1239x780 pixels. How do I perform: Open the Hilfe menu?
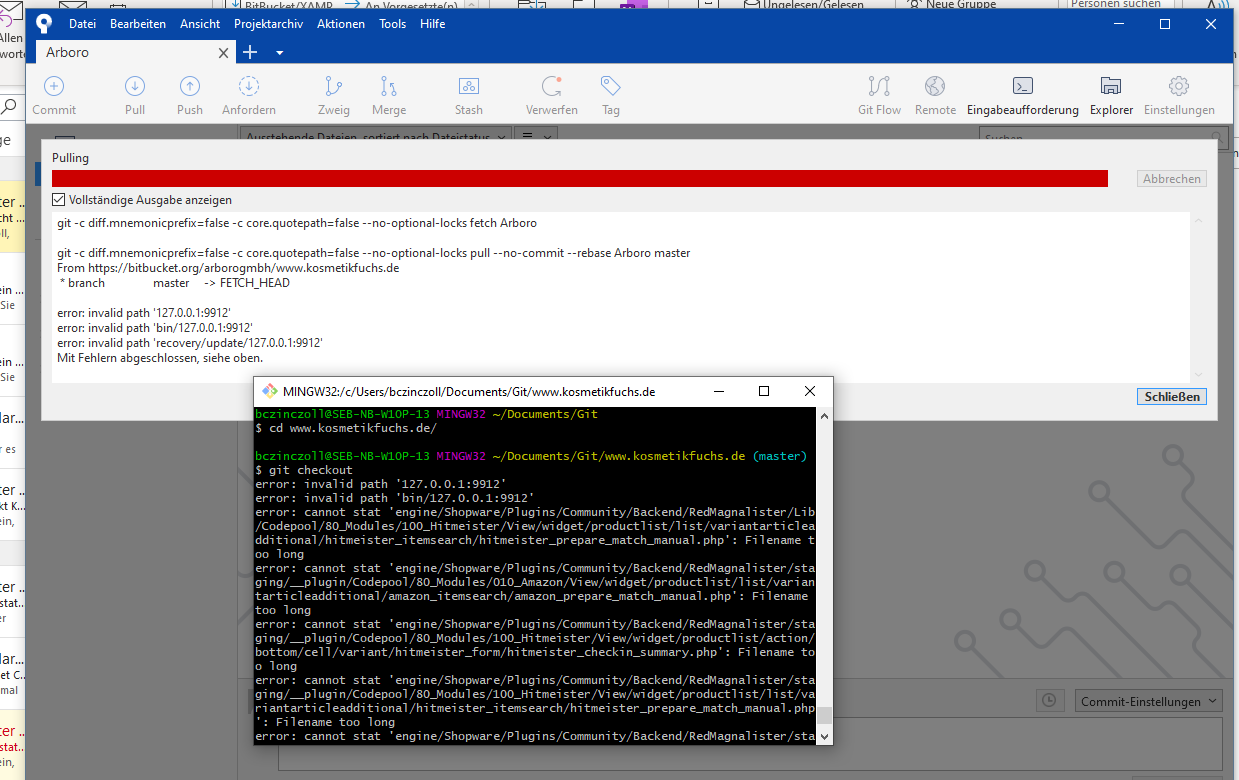pyautogui.click(x=433, y=24)
